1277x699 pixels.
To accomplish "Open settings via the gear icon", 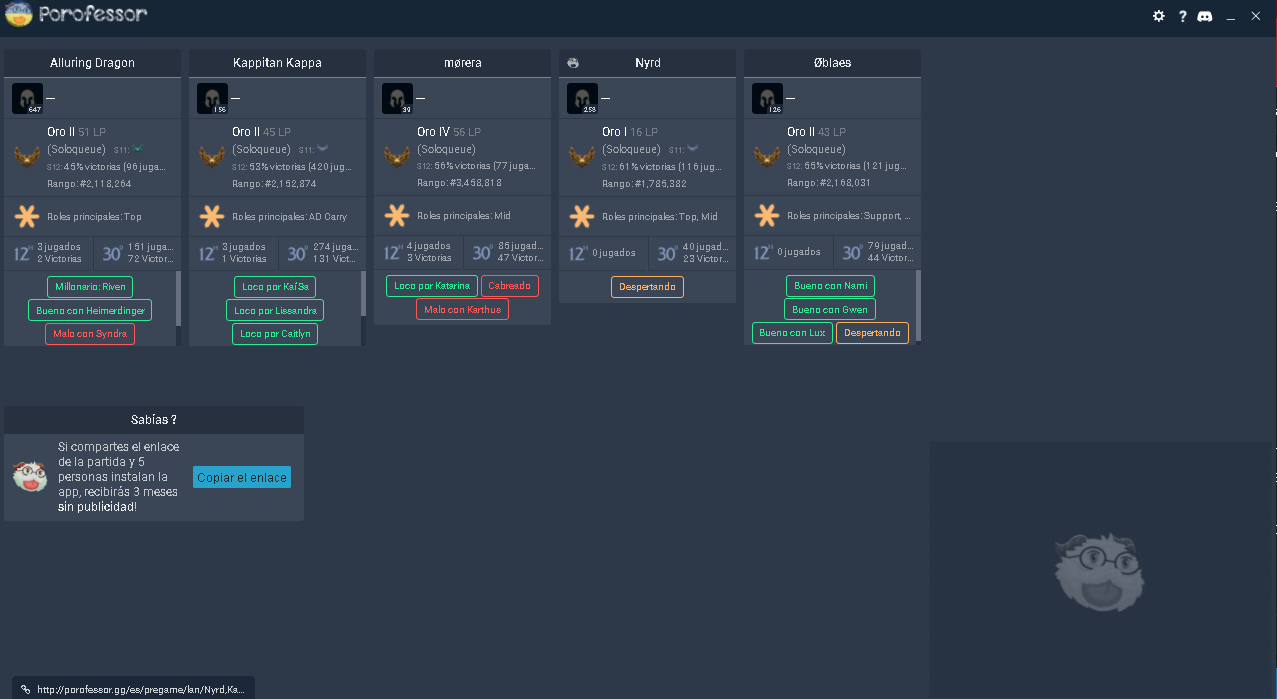I will coord(1159,16).
